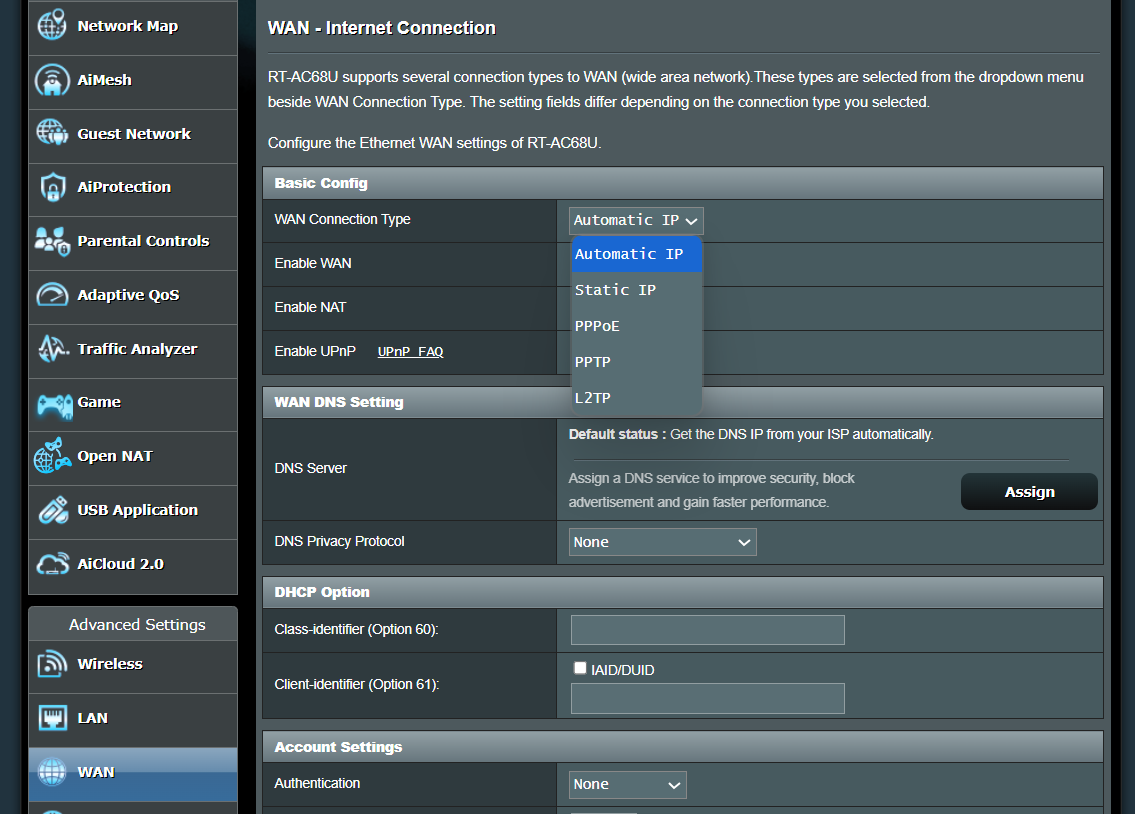Select USB Application in sidebar
Screen dimensions: 1135x814
click(133, 512)
